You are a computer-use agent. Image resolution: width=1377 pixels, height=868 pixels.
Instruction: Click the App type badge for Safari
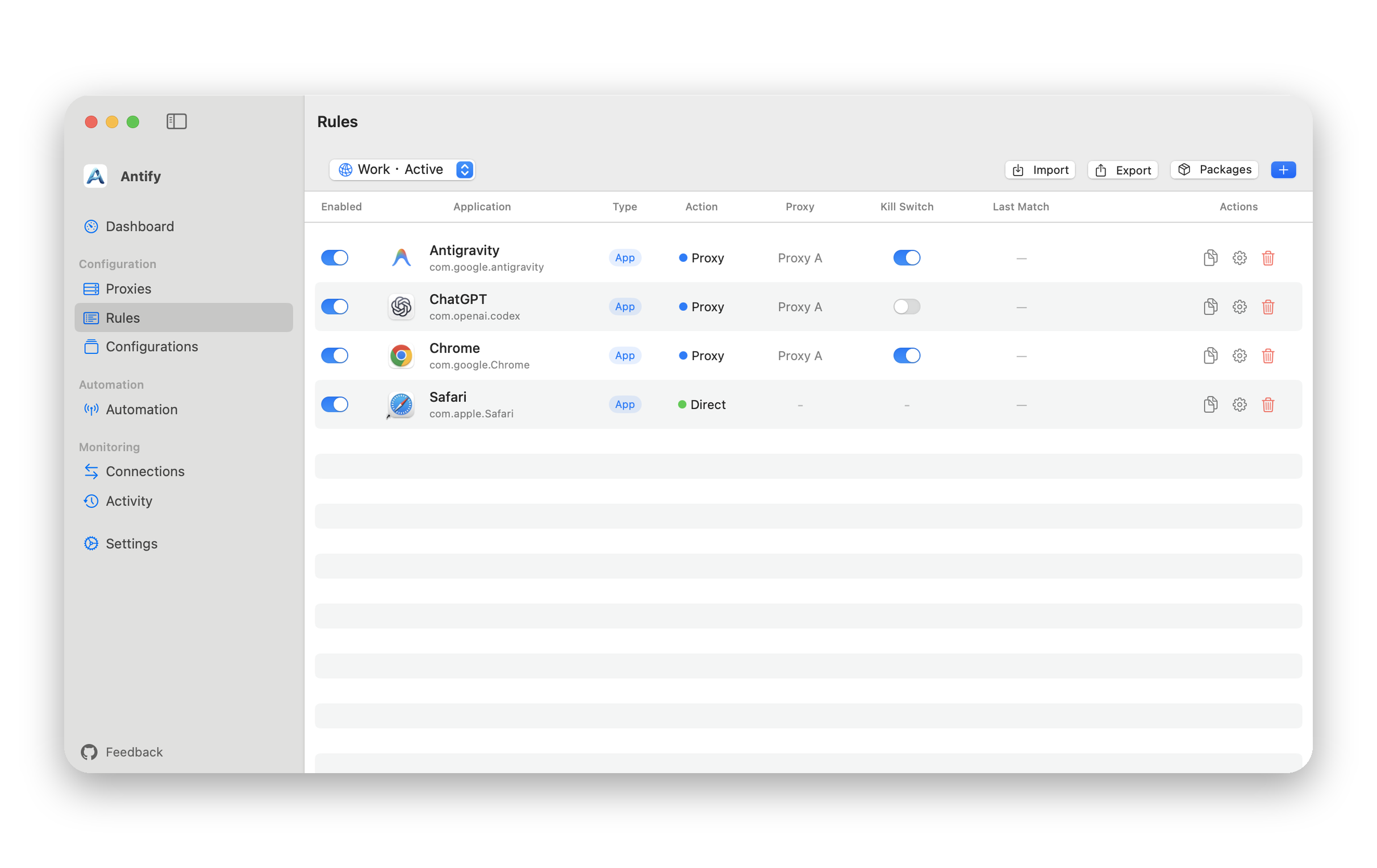click(624, 404)
